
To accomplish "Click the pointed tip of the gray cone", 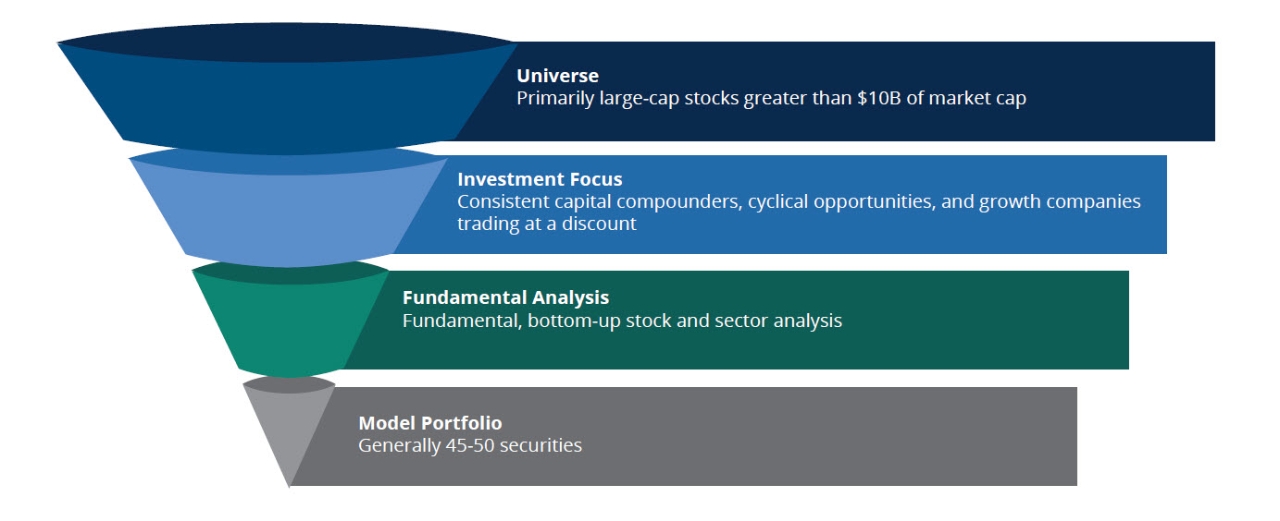I will (290, 482).
